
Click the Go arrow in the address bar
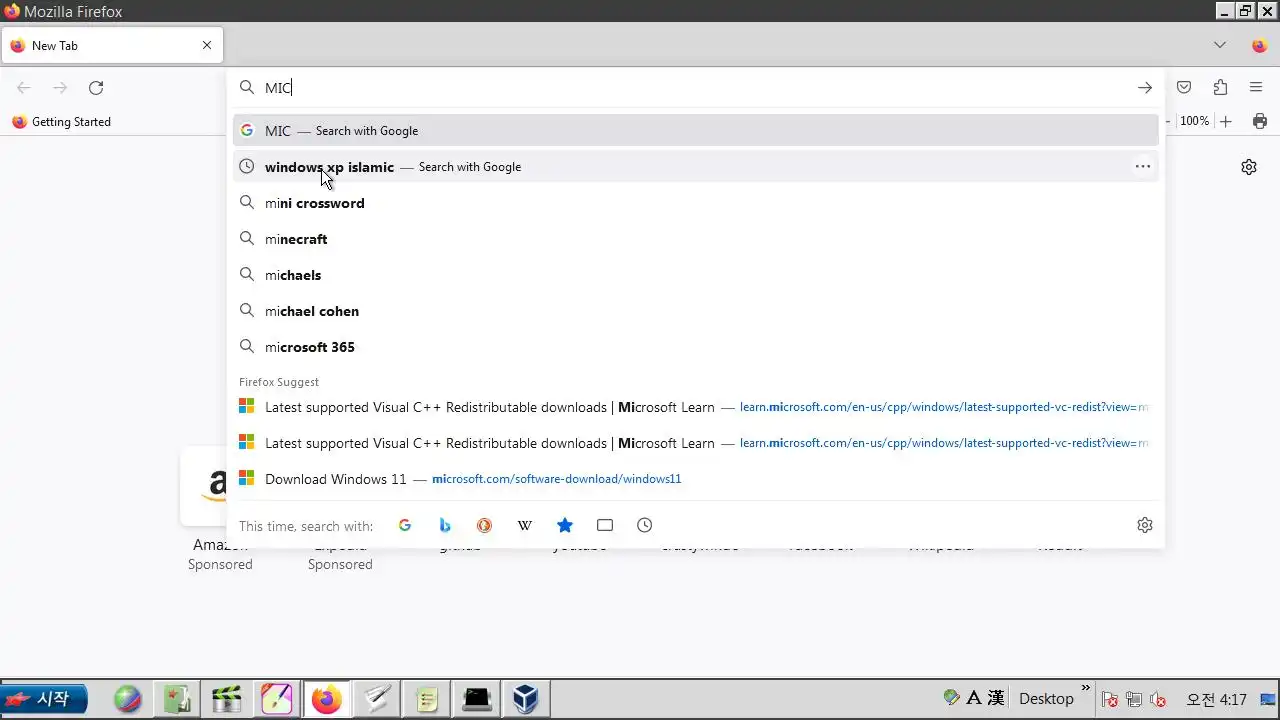1144,88
